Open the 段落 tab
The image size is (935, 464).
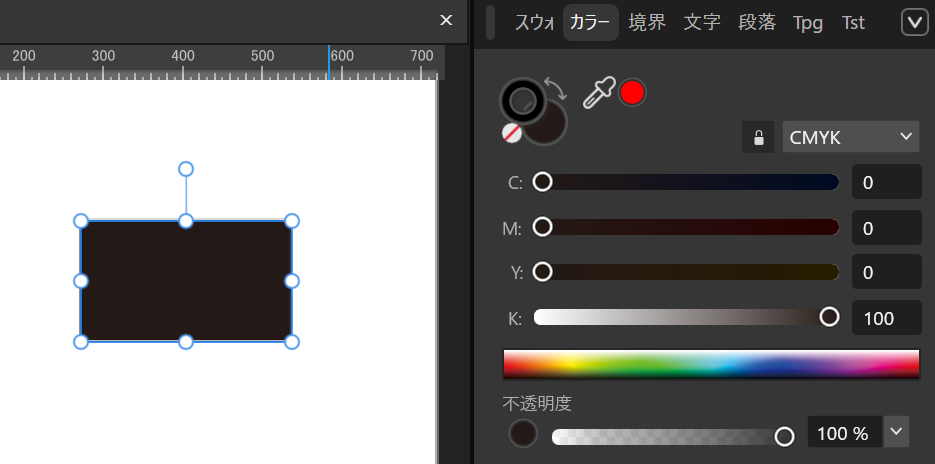[757, 23]
